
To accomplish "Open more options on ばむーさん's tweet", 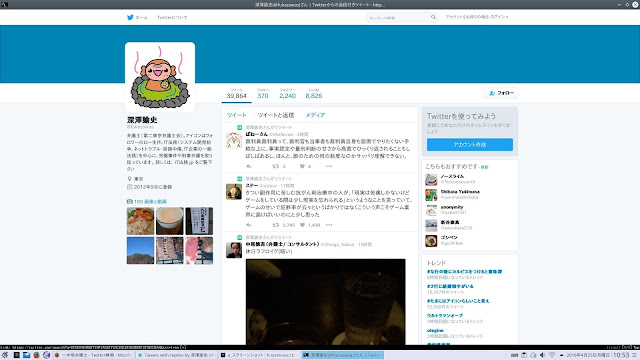I will pyautogui.click(x=329, y=166).
